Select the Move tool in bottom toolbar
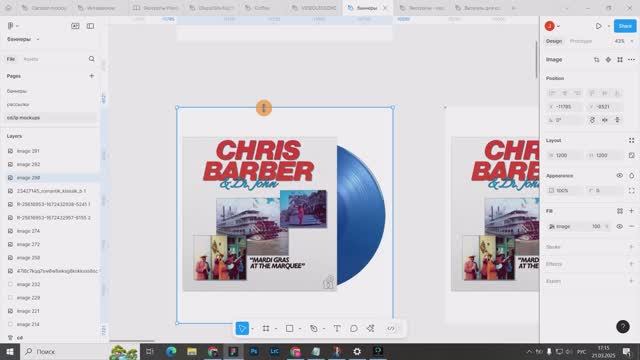This screenshot has height=360, width=640. (x=242, y=329)
